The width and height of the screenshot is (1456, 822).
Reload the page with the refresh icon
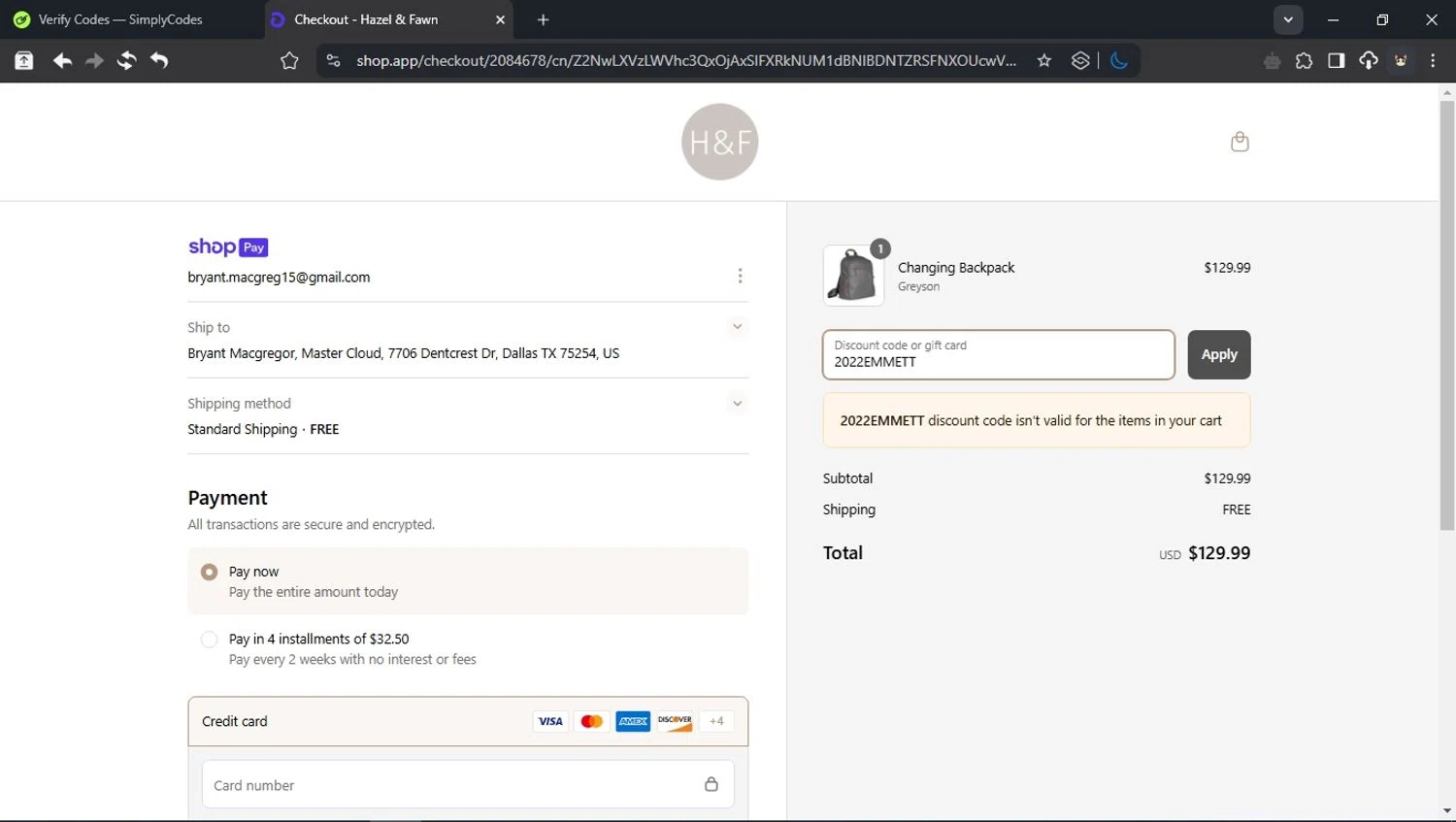(x=126, y=60)
